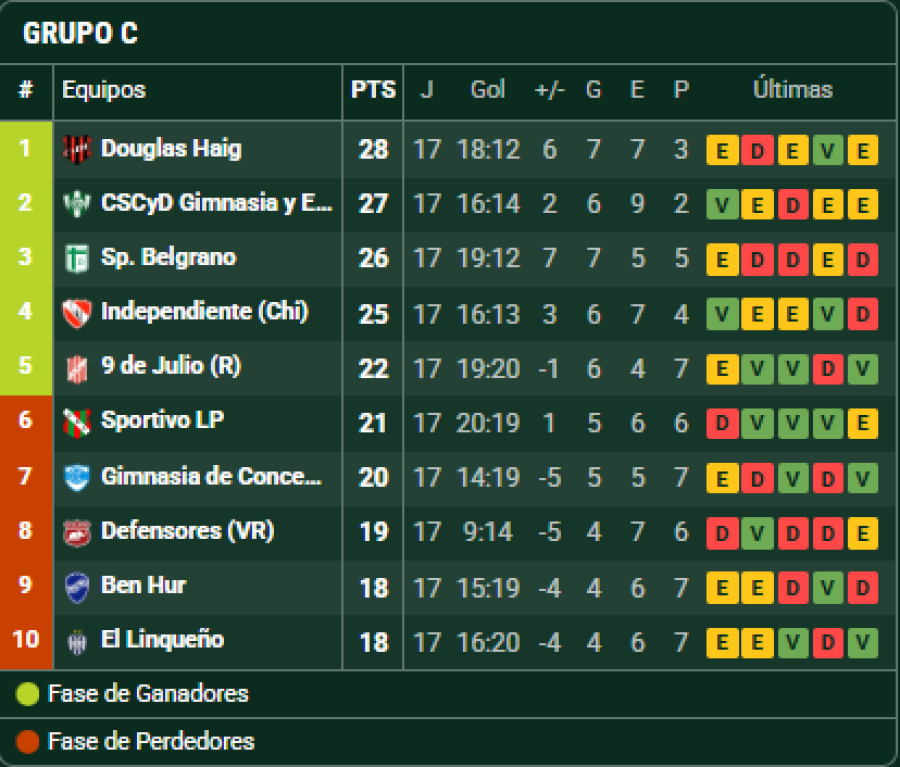Click the CSCyD Gimnasia team crest
Viewport: 900px width, 767px height.
[x=76, y=203]
